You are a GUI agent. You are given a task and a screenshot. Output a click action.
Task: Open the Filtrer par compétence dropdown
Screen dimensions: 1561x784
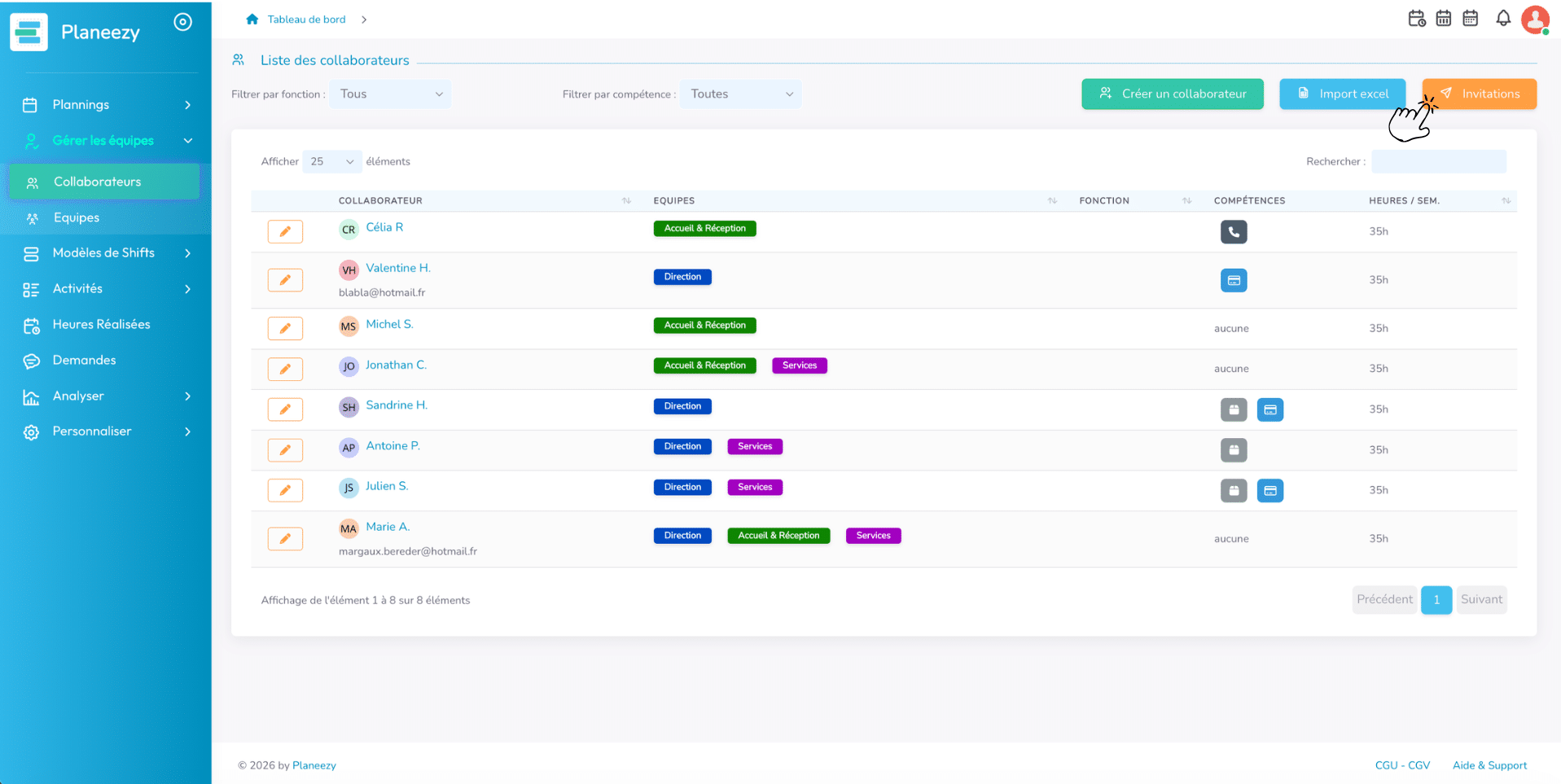pos(740,94)
